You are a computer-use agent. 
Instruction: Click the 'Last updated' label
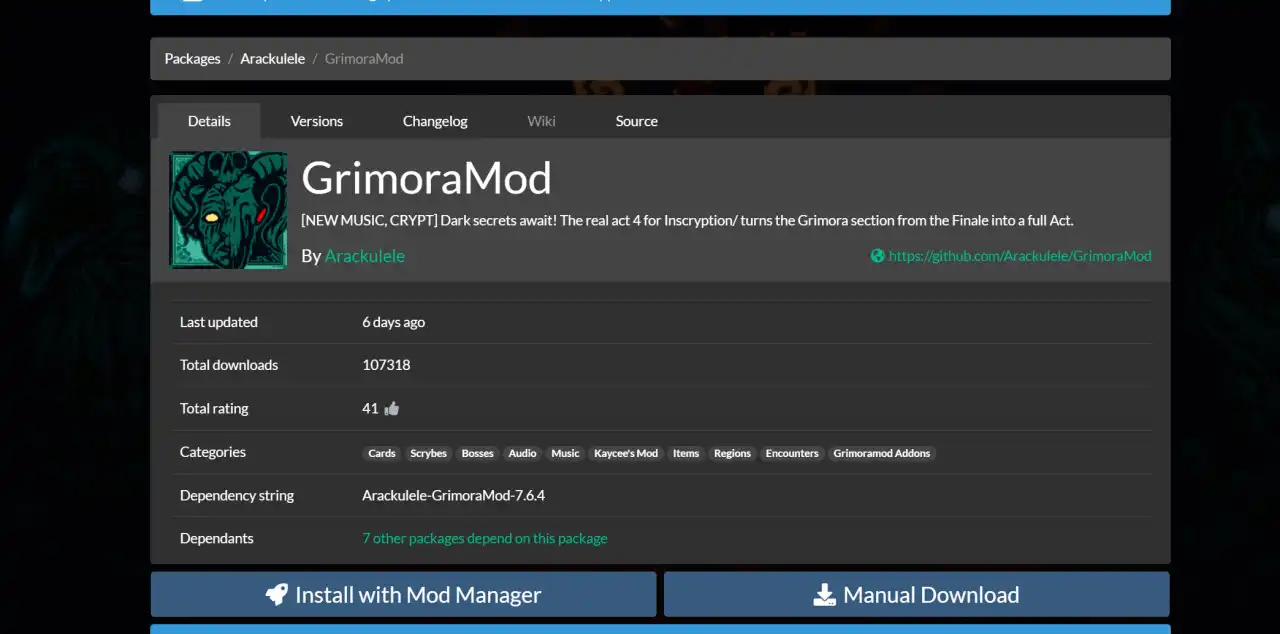point(219,322)
